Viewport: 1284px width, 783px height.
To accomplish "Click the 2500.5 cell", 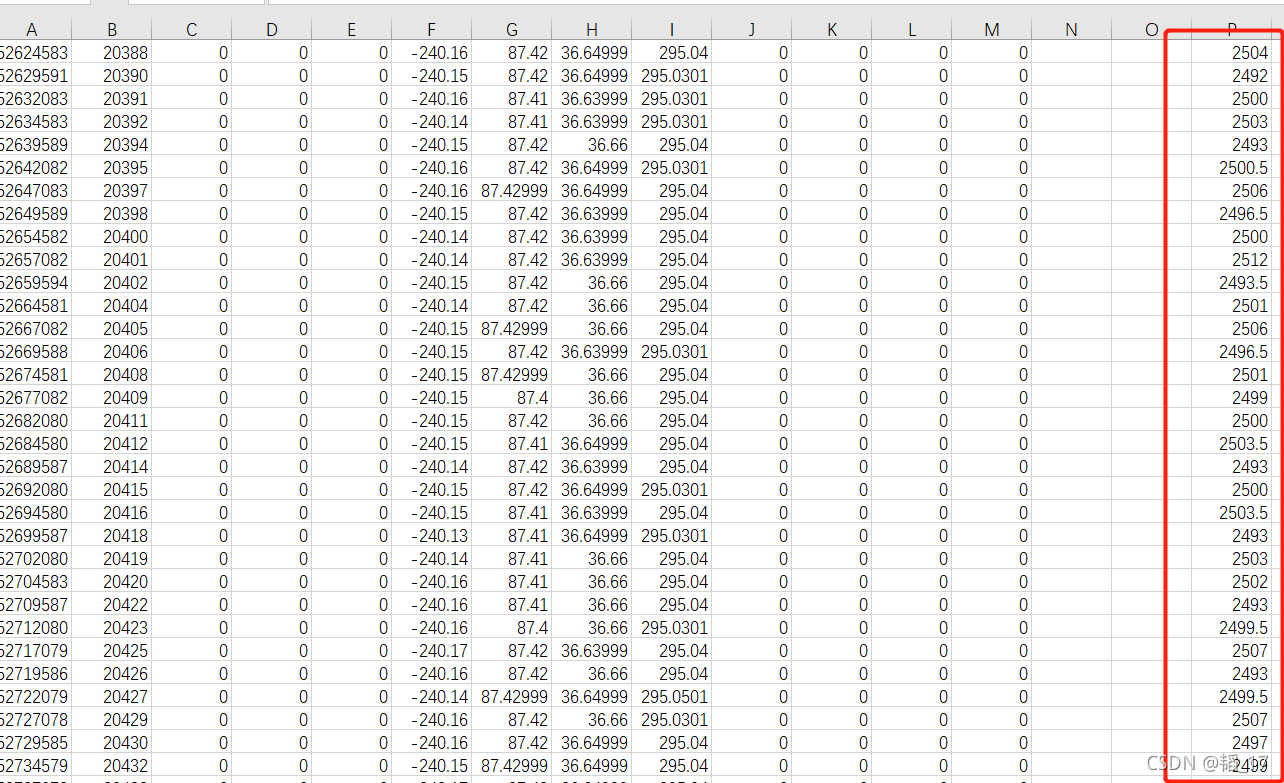I will (x=1231, y=167).
